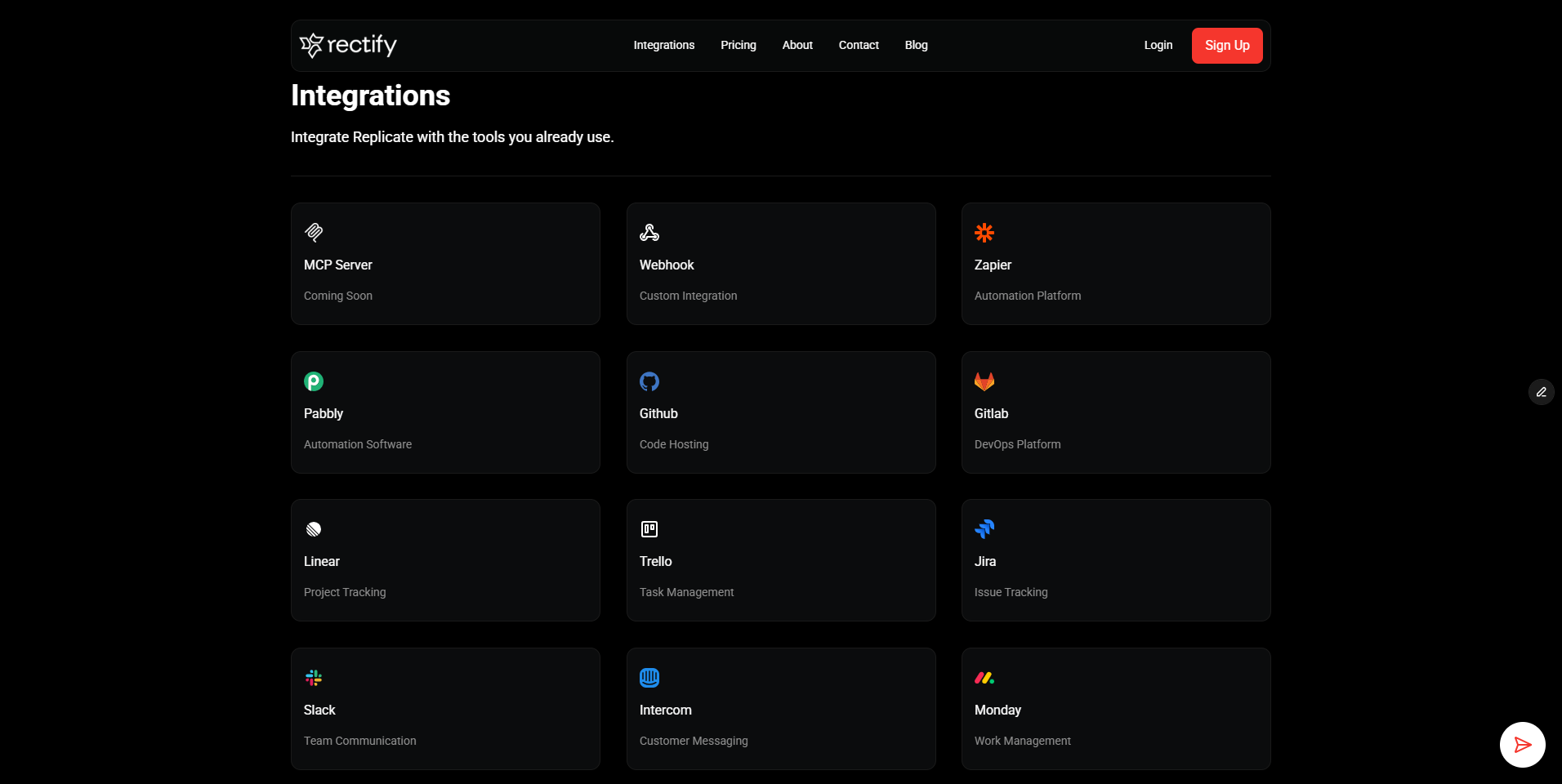Click the Zapier asterisk icon
Image resolution: width=1562 pixels, height=784 pixels.
point(984,233)
